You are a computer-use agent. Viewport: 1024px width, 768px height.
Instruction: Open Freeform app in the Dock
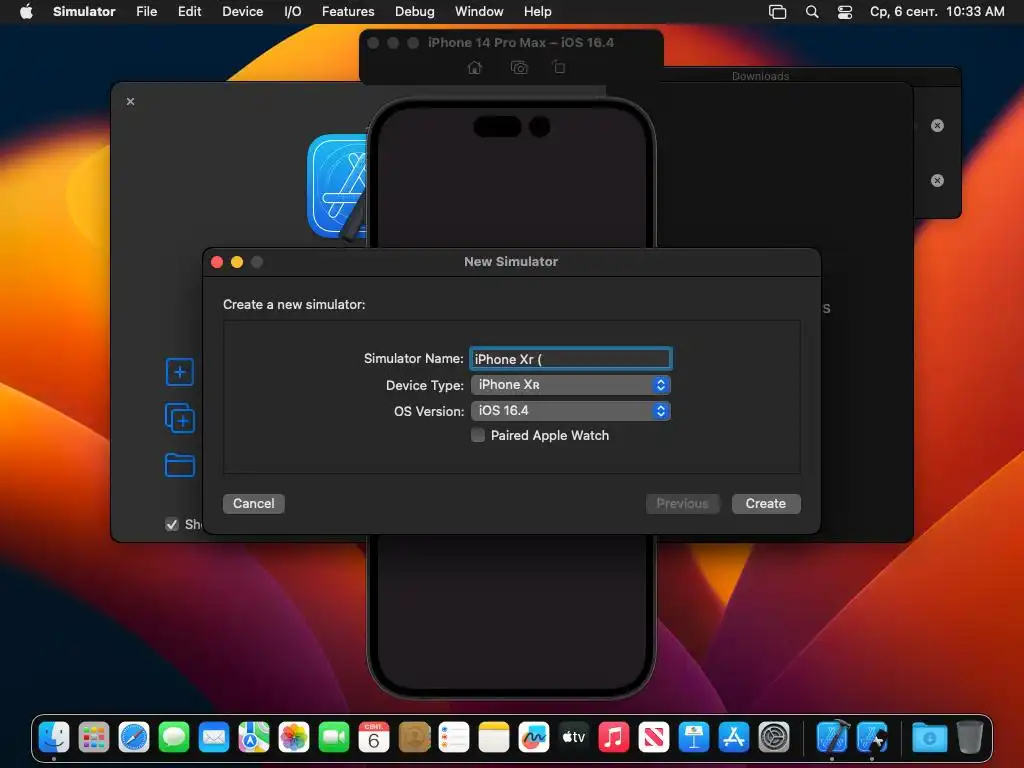534,737
